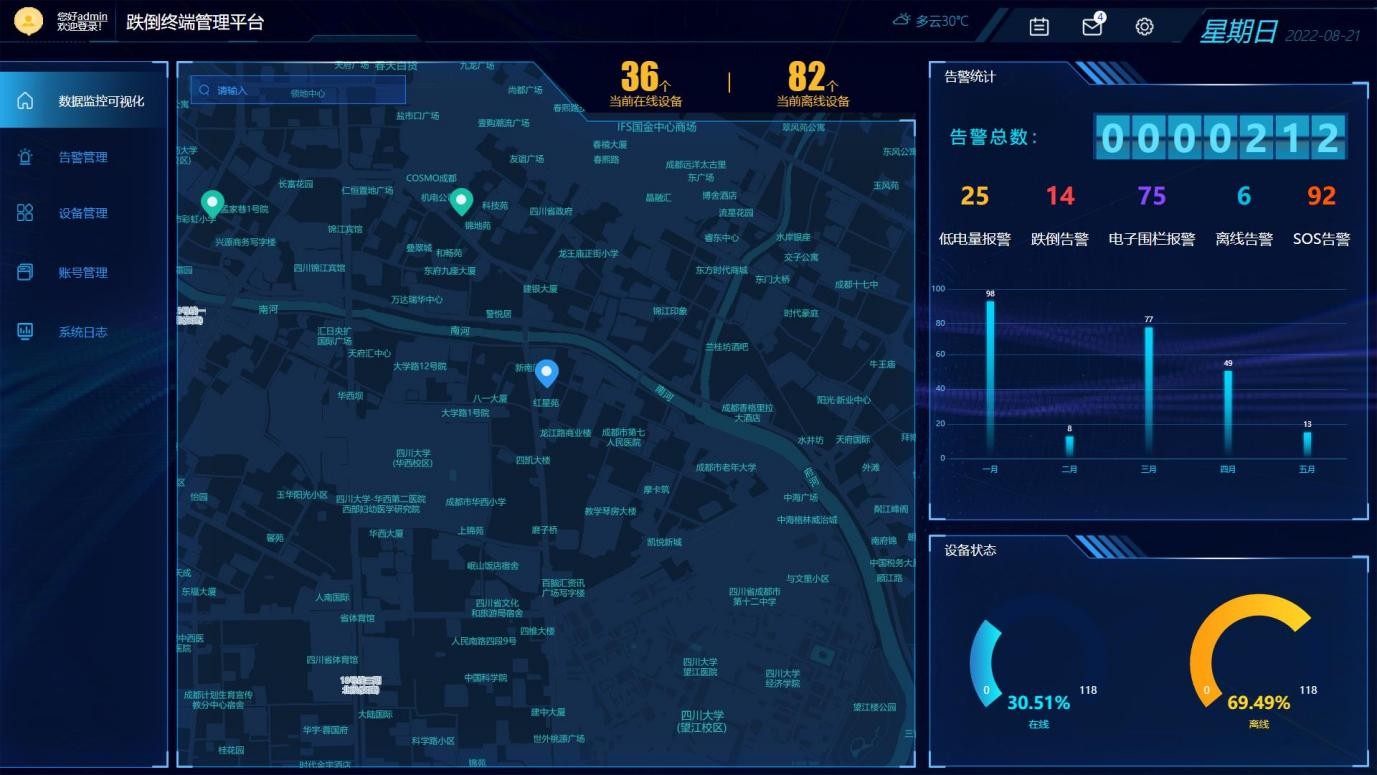The width and height of the screenshot is (1377, 775).
Task: Open the calendar icon in header
Action: (x=1039, y=27)
